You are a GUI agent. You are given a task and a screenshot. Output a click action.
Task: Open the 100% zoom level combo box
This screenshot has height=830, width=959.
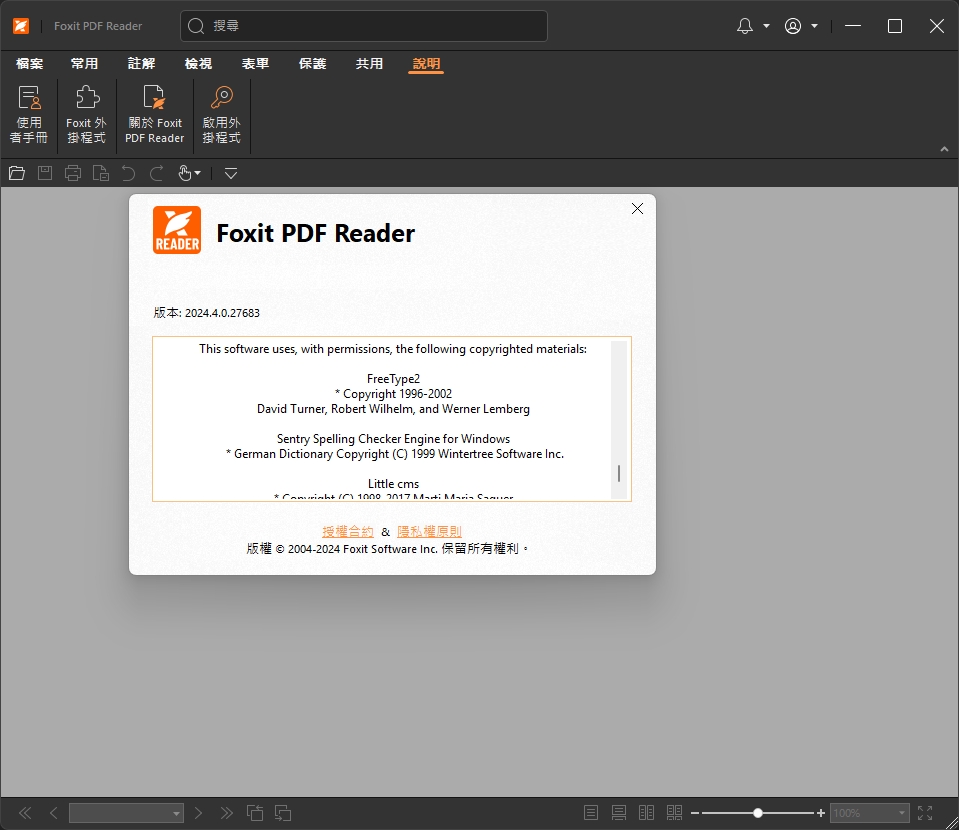coord(869,813)
